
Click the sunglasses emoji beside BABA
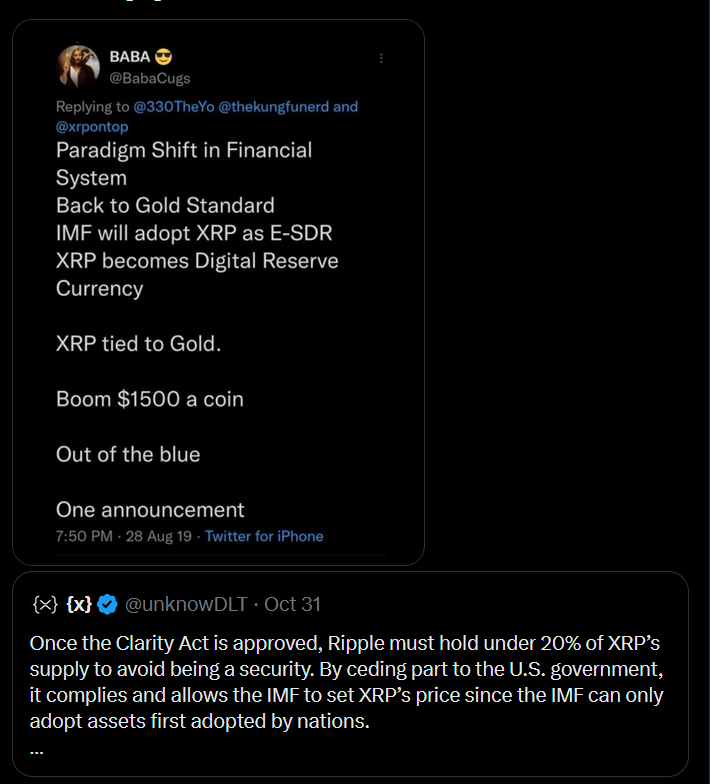pyautogui.click(x=163, y=56)
